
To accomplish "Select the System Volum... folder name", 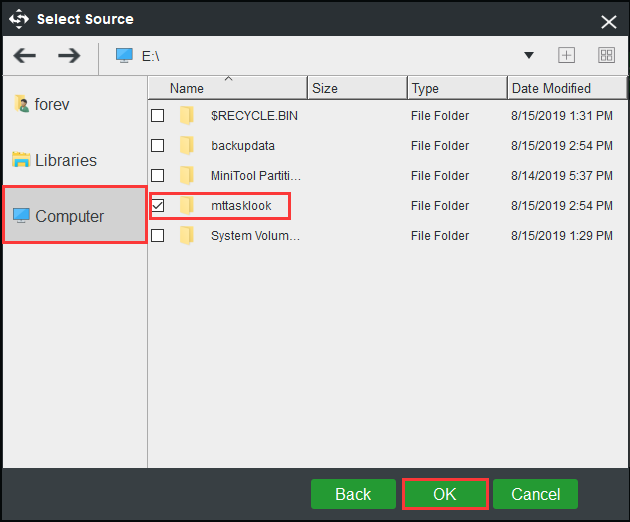I will tap(256, 235).
